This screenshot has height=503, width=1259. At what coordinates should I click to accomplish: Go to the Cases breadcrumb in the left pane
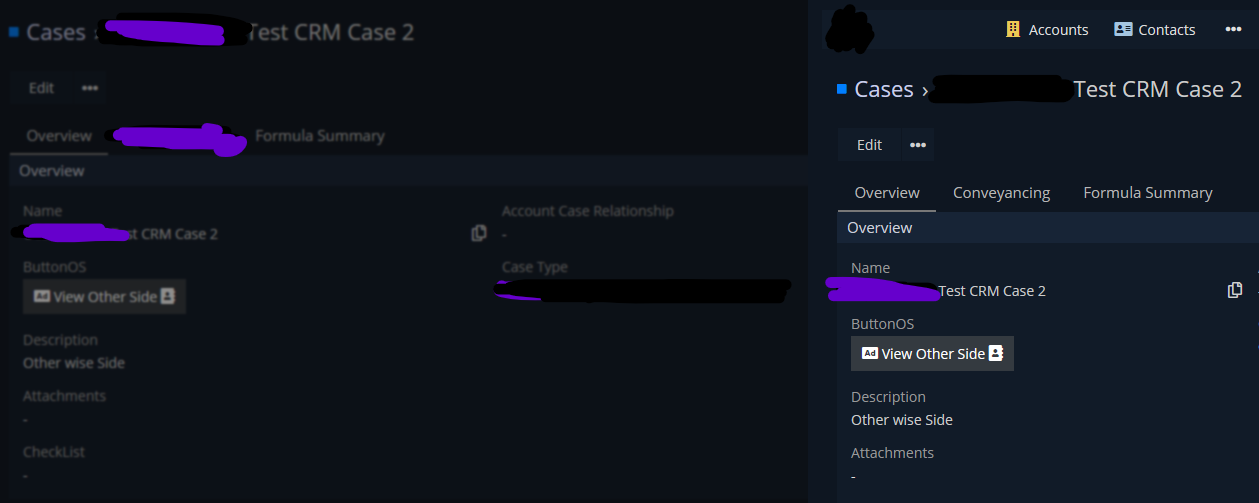(56, 32)
